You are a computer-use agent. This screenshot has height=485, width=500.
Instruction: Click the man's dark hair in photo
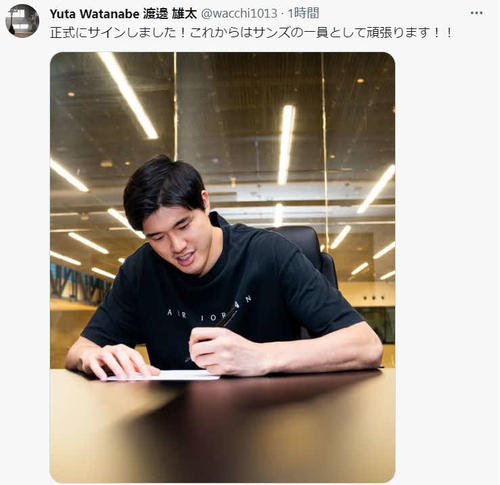click(163, 188)
